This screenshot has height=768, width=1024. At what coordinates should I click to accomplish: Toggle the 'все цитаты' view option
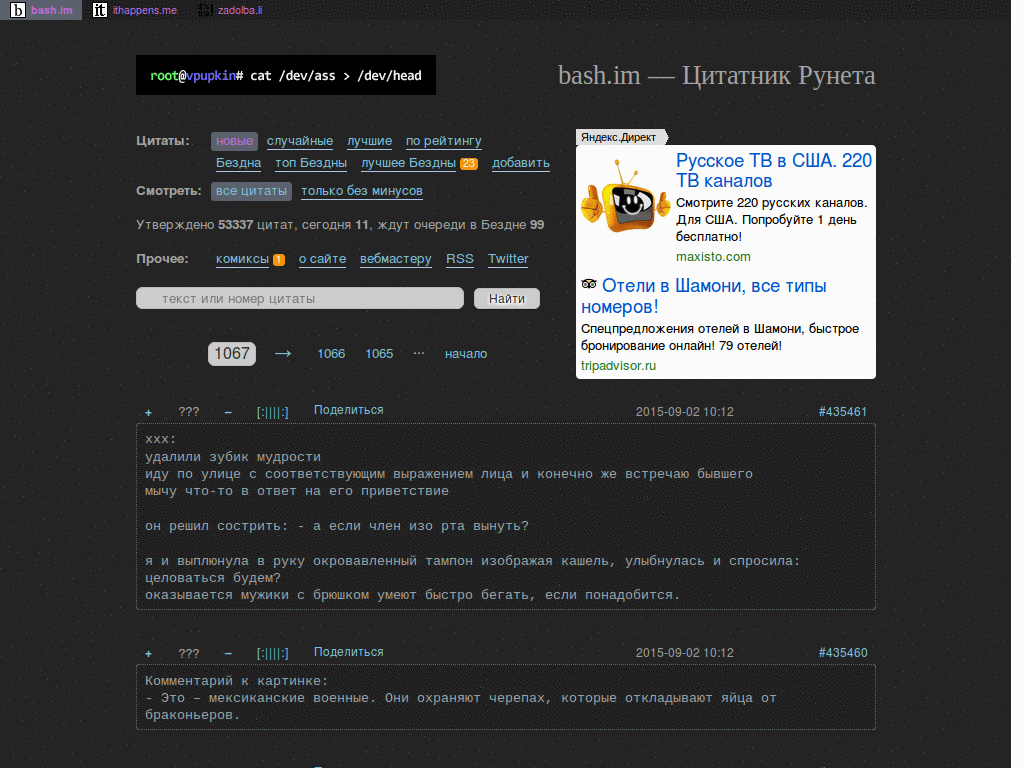251,191
